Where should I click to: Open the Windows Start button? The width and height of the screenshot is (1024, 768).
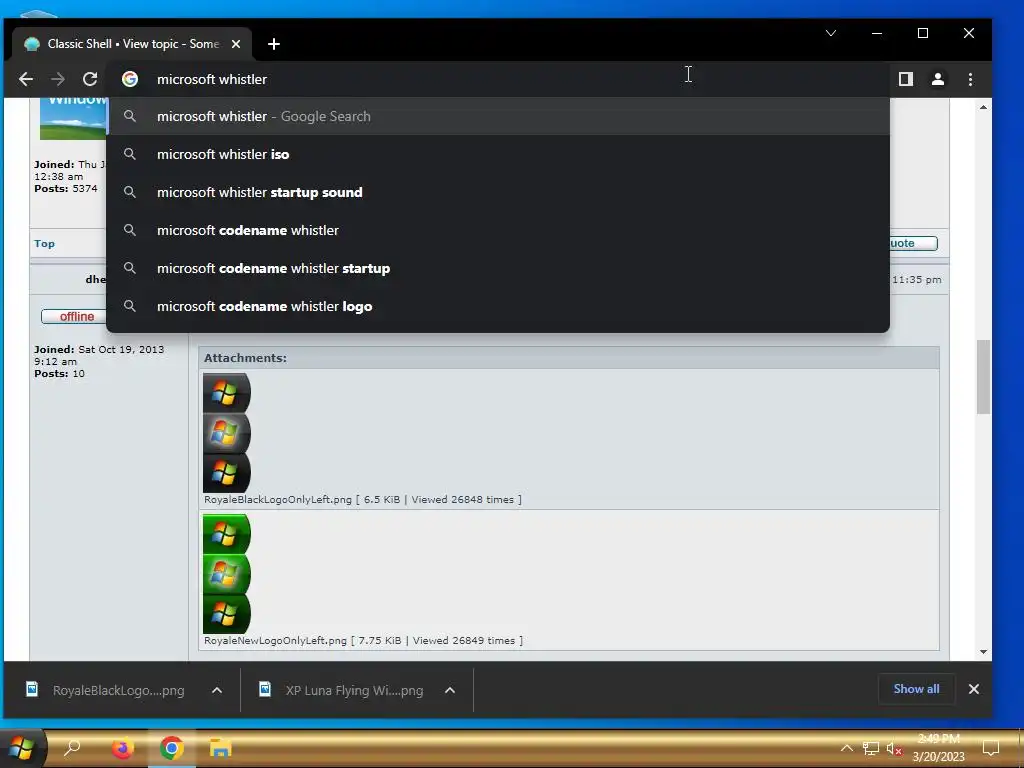[21, 748]
